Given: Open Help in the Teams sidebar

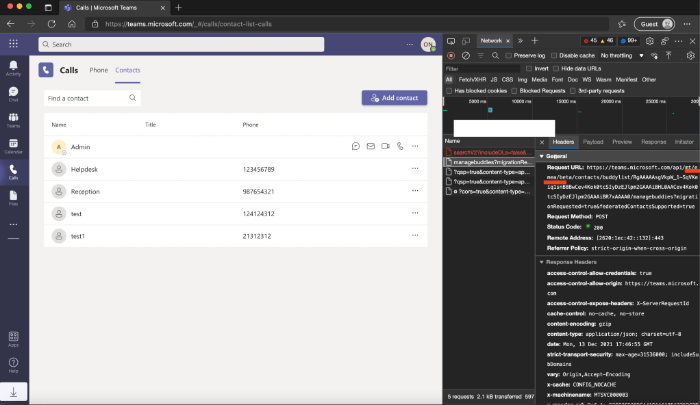Looking at the screenshot, I should pyautogui.click(x=13, y=365).
